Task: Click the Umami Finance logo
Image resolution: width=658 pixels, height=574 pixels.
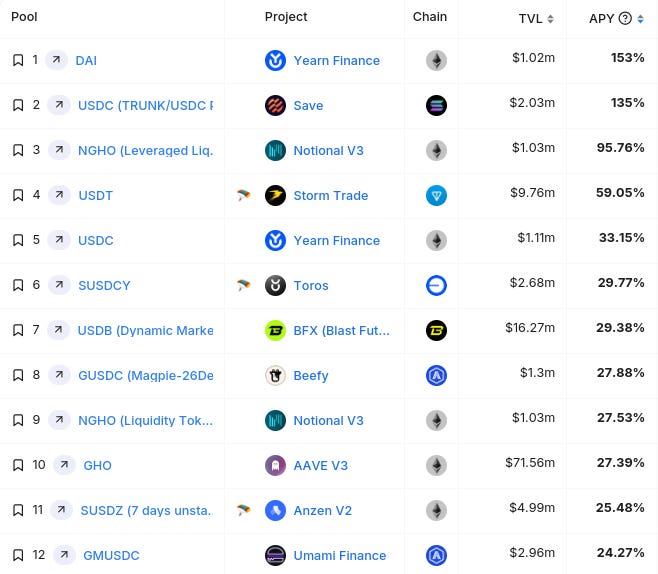Action: (275, 555)
